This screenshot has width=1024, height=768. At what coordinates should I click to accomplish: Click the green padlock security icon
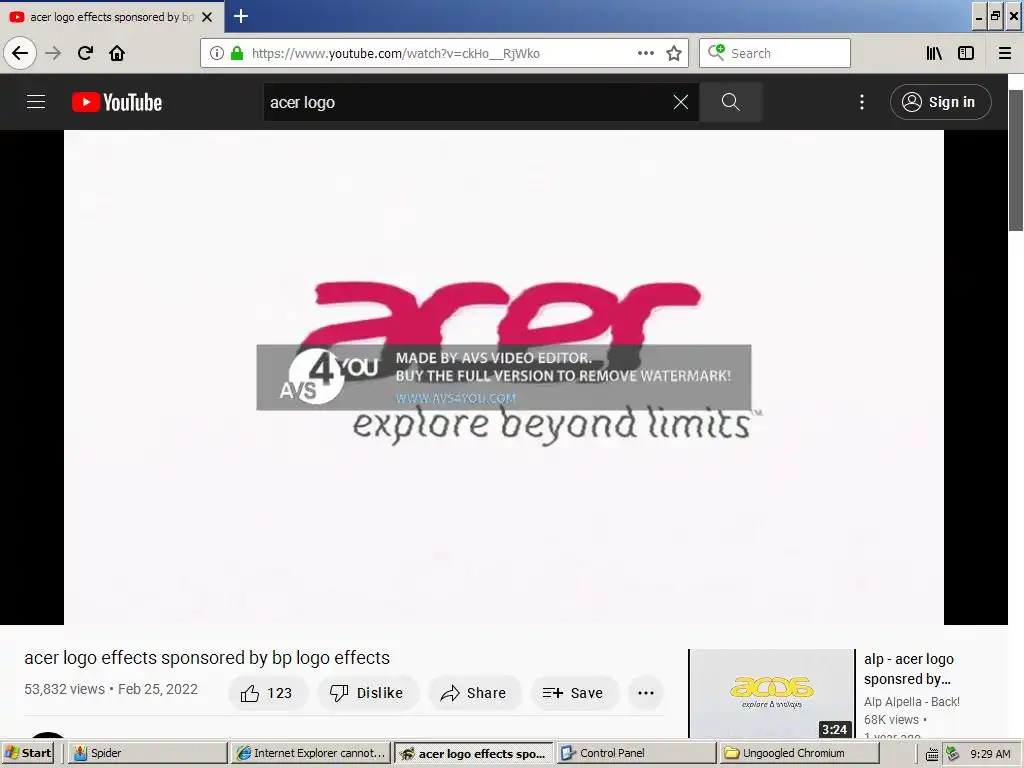[x=237, y=54]
